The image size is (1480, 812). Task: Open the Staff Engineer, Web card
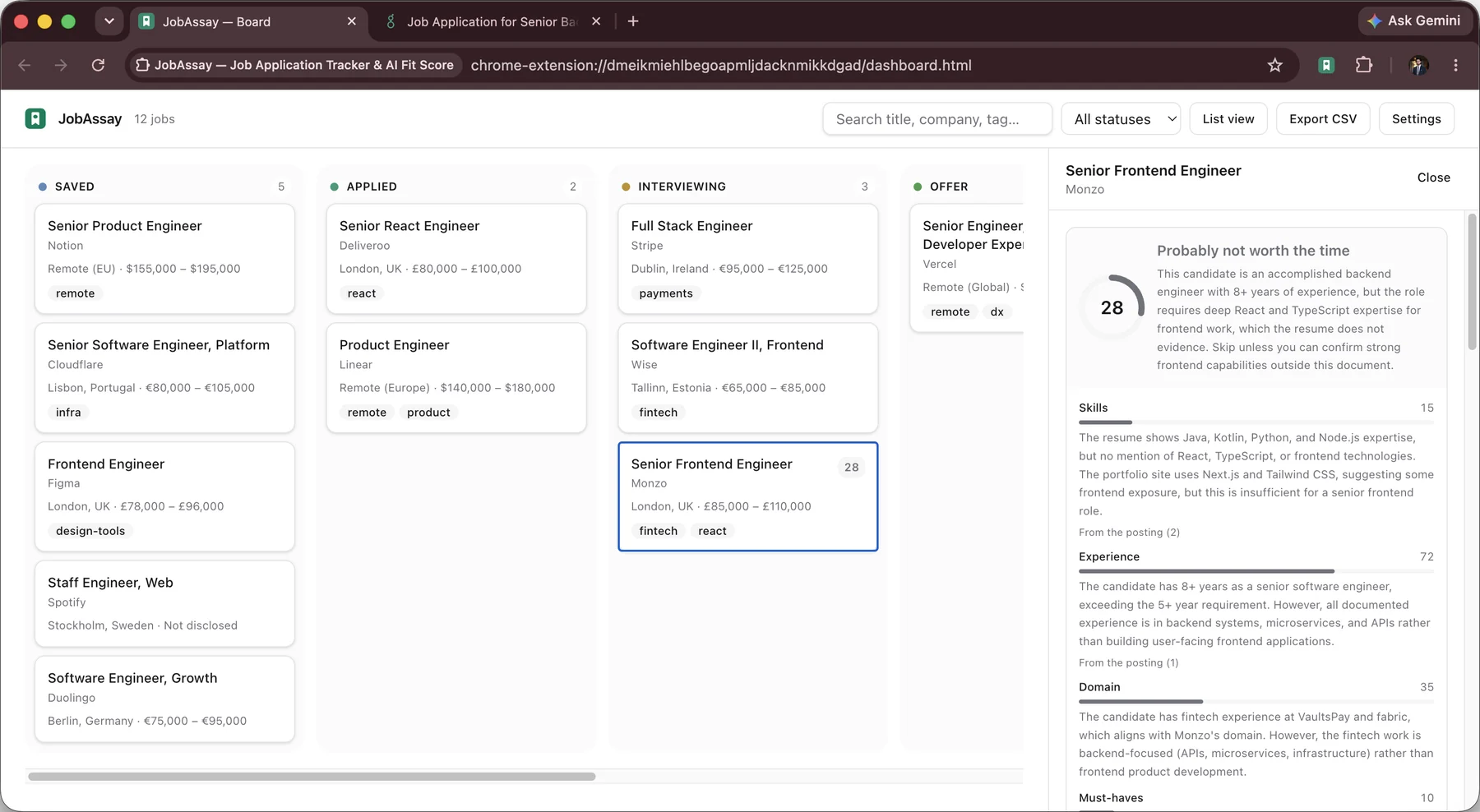tap(164, 604)
